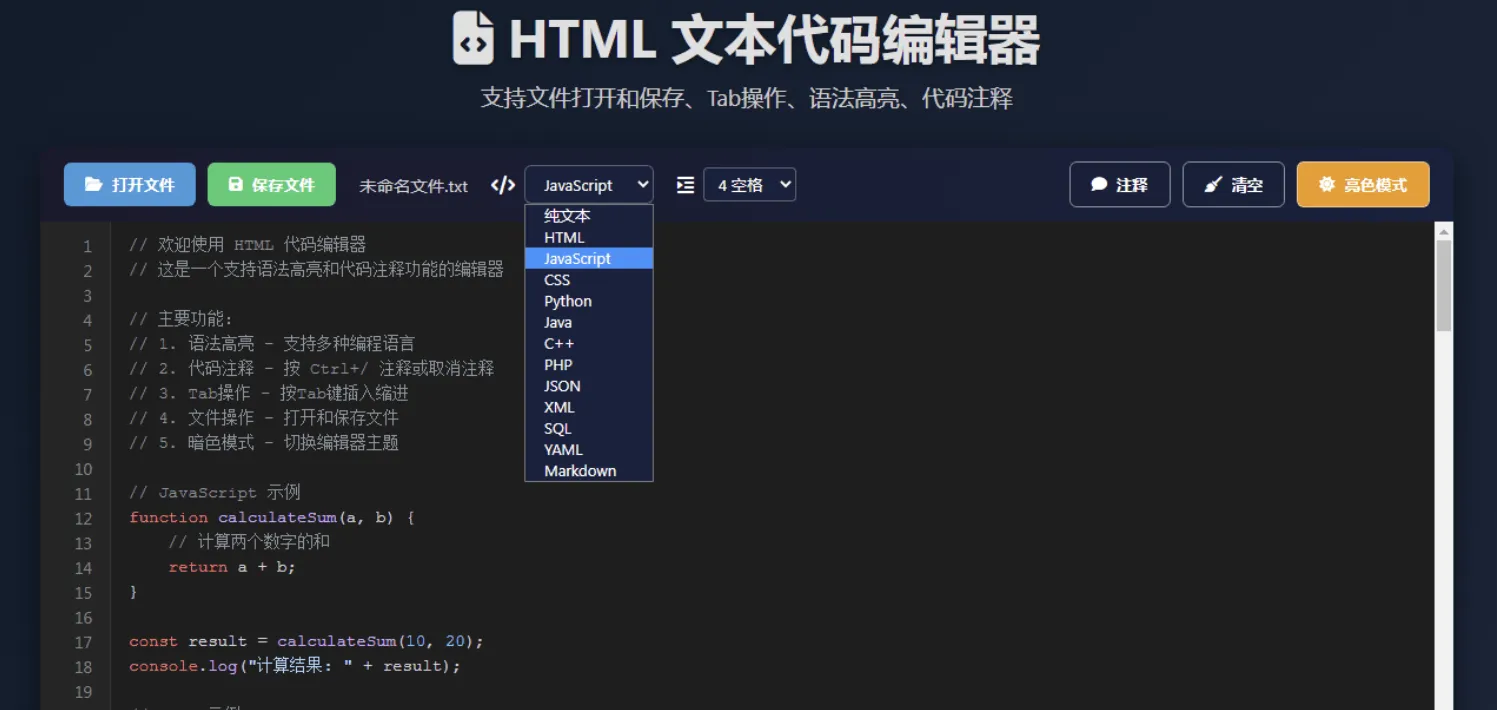
Task: Click the disk icon on 保存文件 button
Action: (x=235, y=184)
